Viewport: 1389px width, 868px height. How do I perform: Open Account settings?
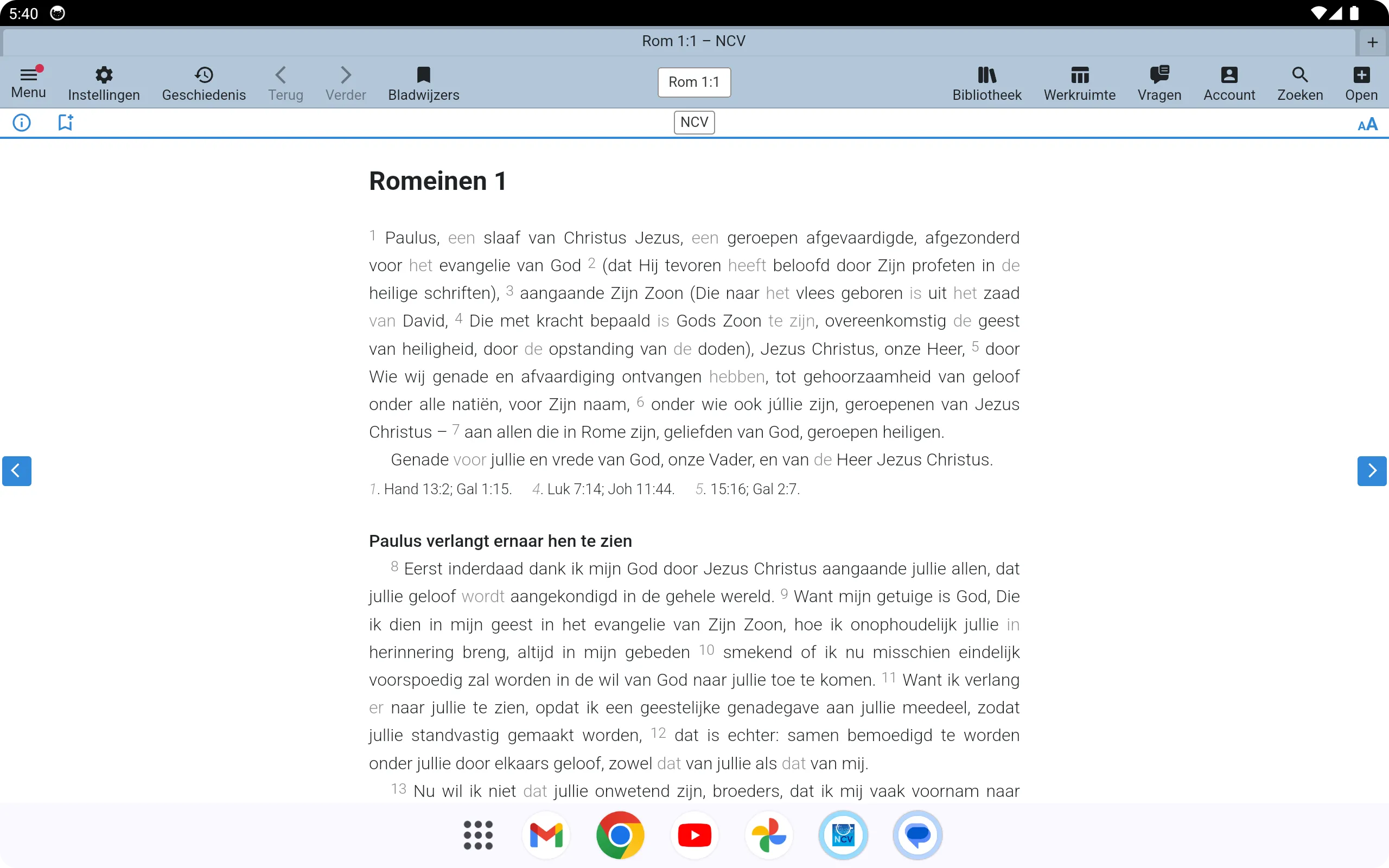pos(1229,81)
